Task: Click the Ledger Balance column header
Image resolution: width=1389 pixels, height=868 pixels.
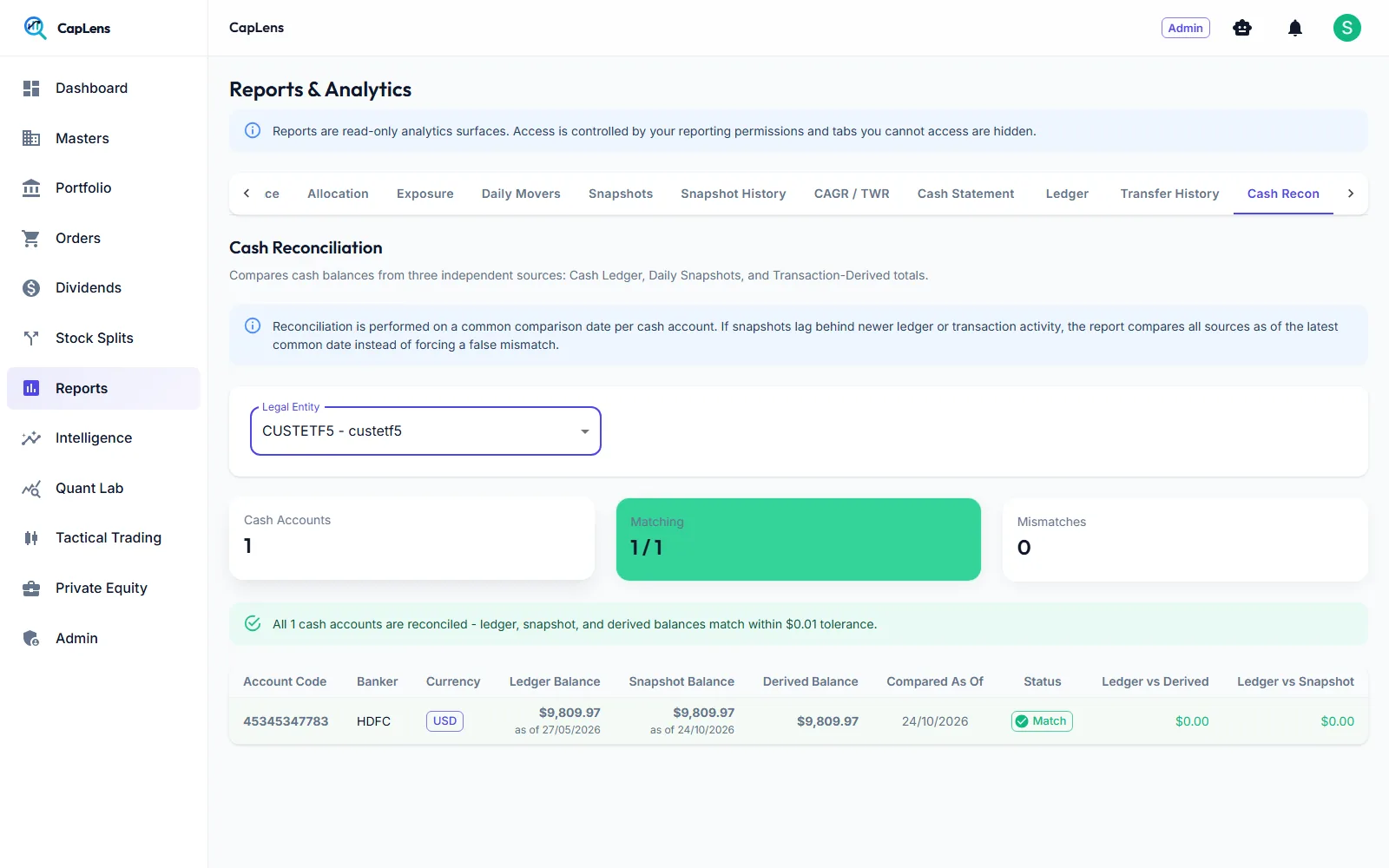Action: [555, 681]
